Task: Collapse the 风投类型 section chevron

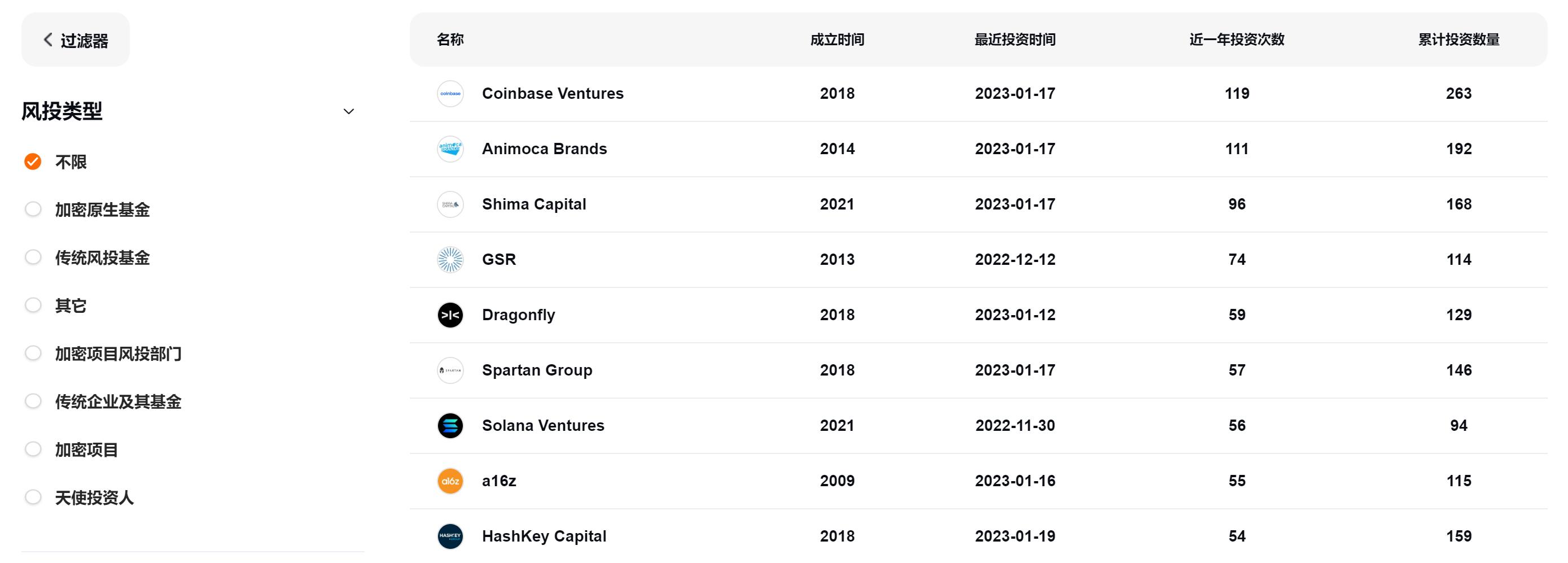Action: (348, 111)
